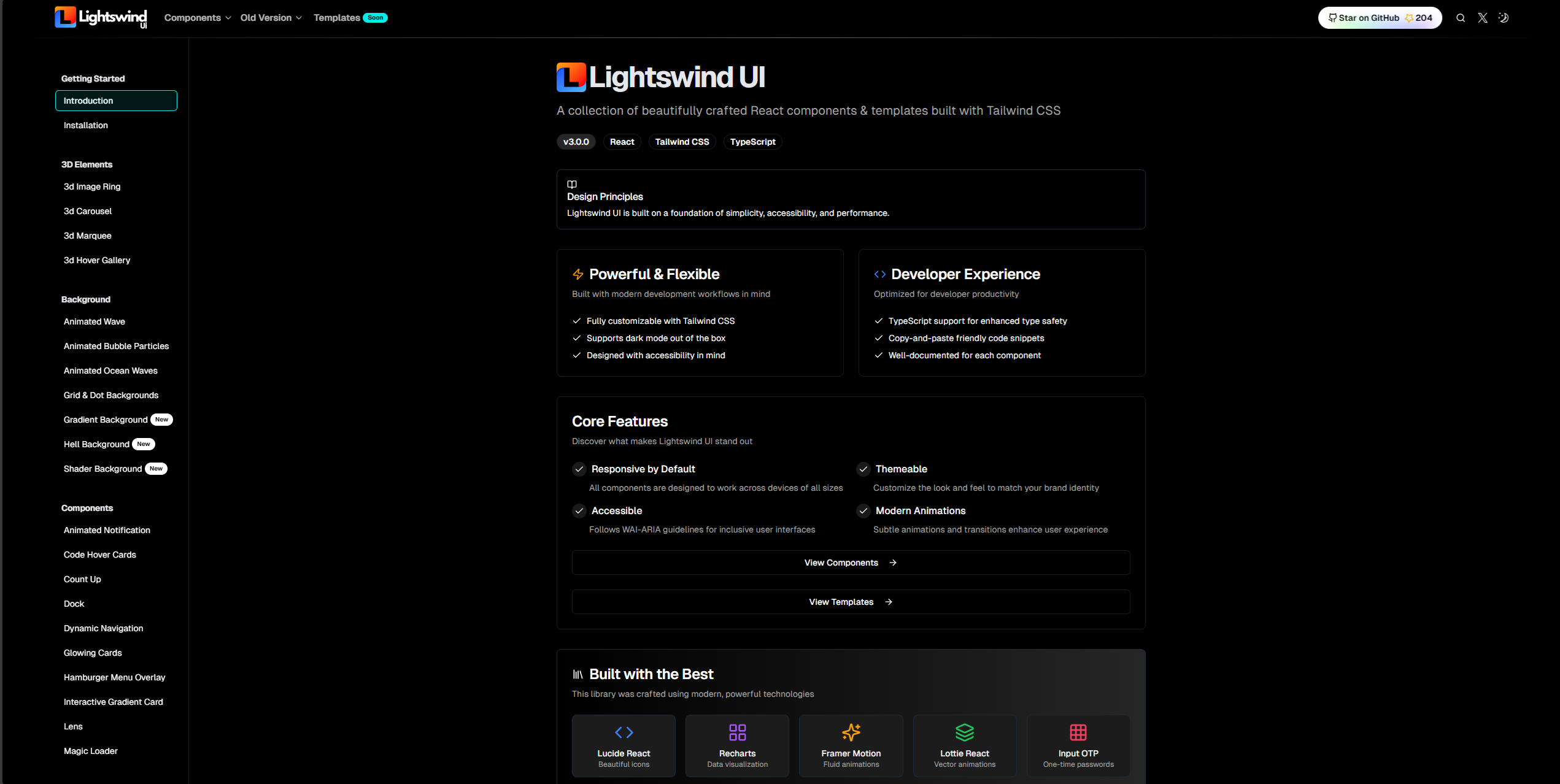Click the Recharts technology card title
The width and height of the screenshot is (1560, 784).
[x=738, y=753]
